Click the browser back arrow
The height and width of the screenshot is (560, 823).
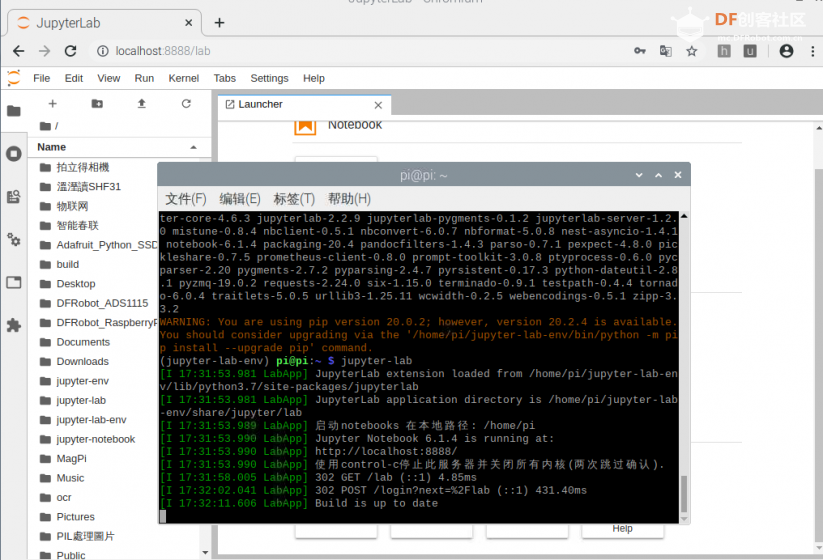(x=18, y=51)
